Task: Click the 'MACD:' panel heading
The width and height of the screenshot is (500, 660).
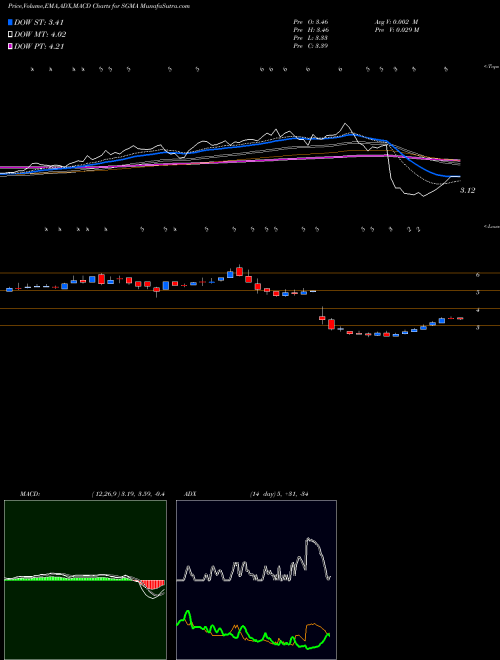Action: (29, 494)
